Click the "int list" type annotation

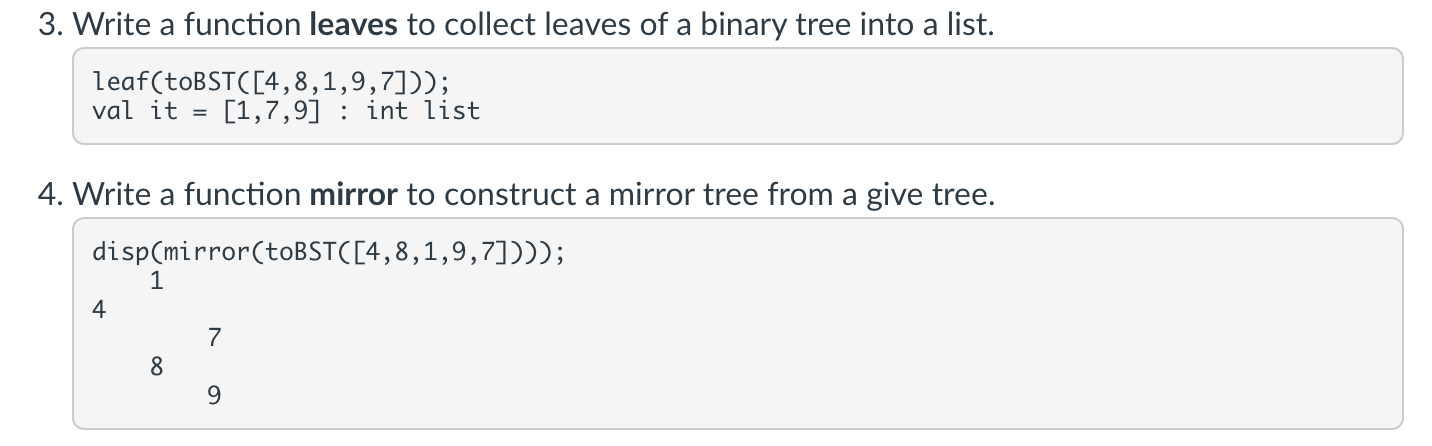pyautogui.click(x=423, y=111)
